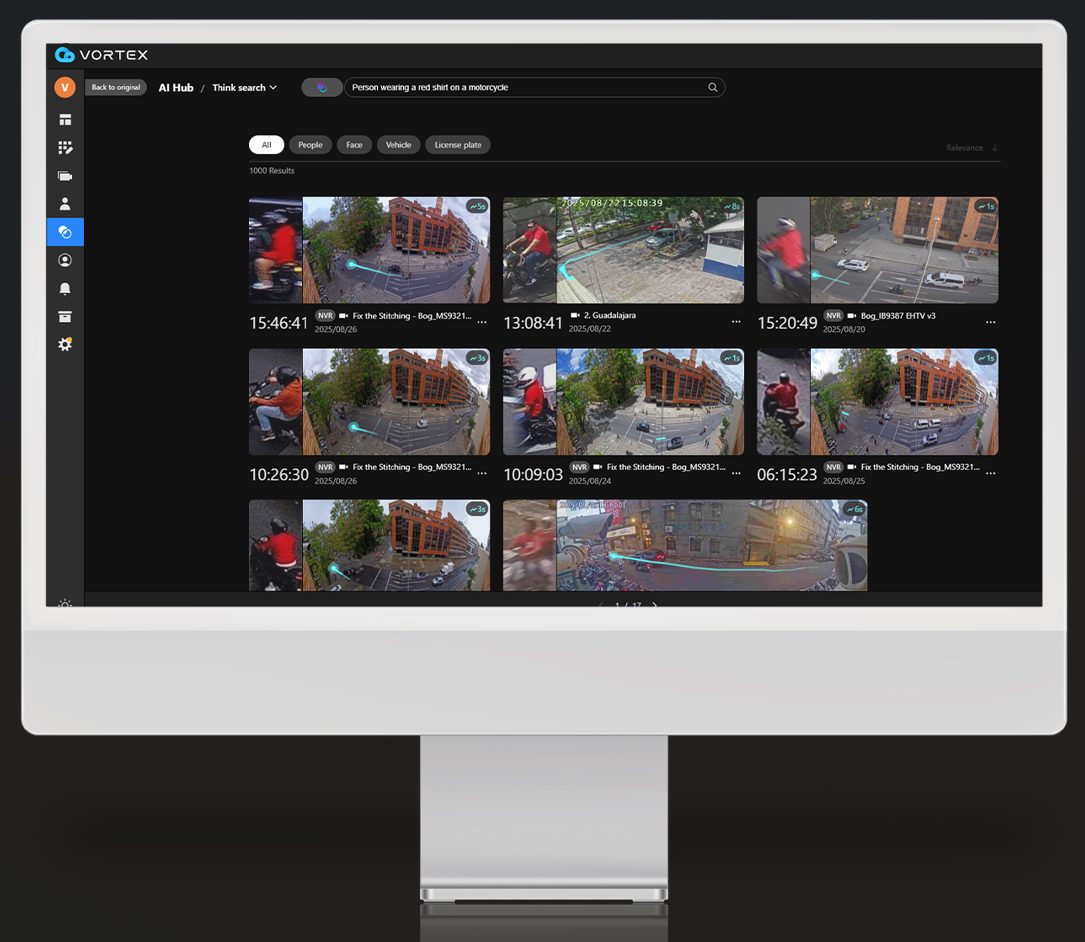The width and height of the screenshot is (1085, 942).
Task: Expand the Think search dropdown
Action: tap(243, 88)
